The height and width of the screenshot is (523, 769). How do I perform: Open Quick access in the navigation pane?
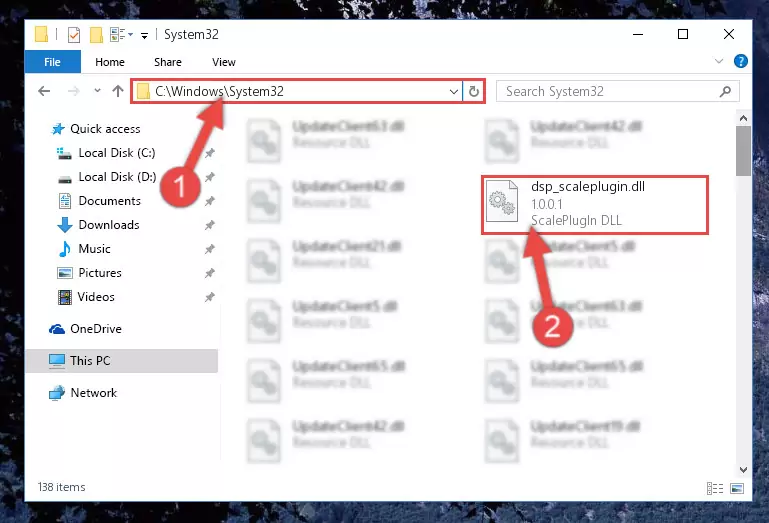pyautogui.click(x=105, y=129)
